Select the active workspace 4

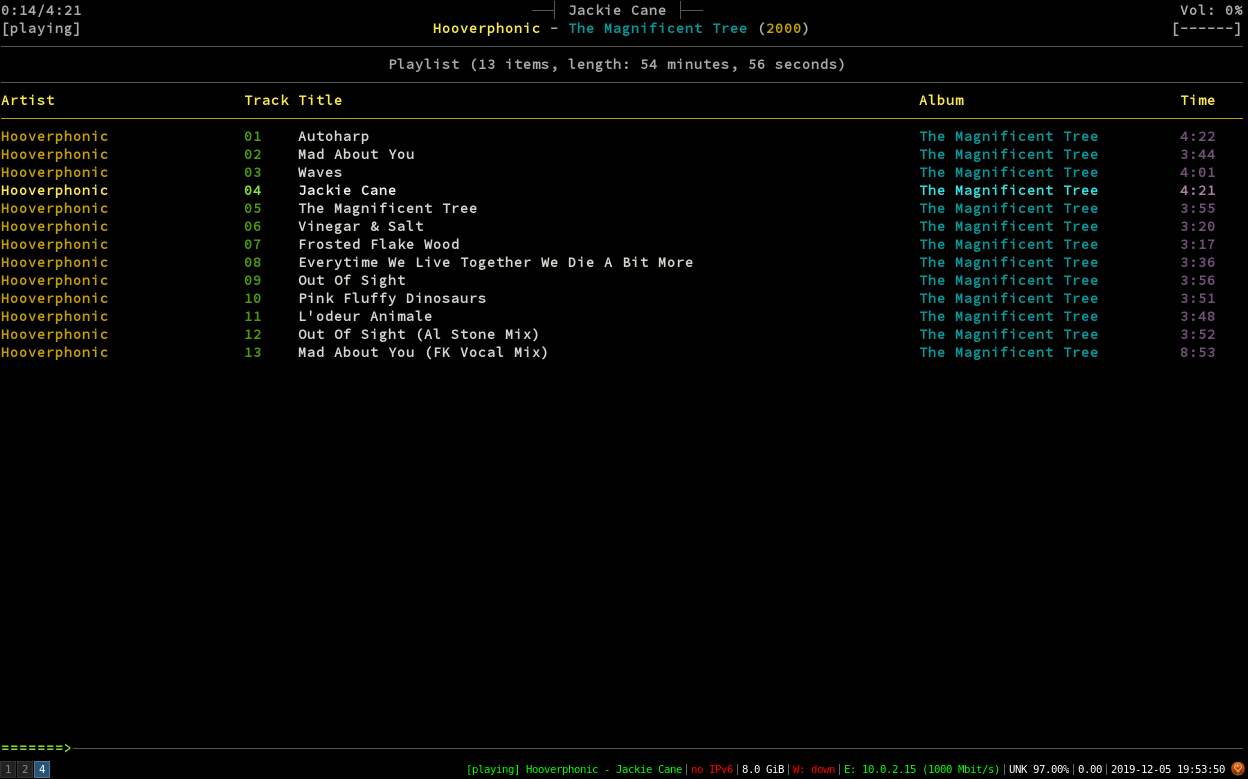pyautogui.click(x=42, y=769)
